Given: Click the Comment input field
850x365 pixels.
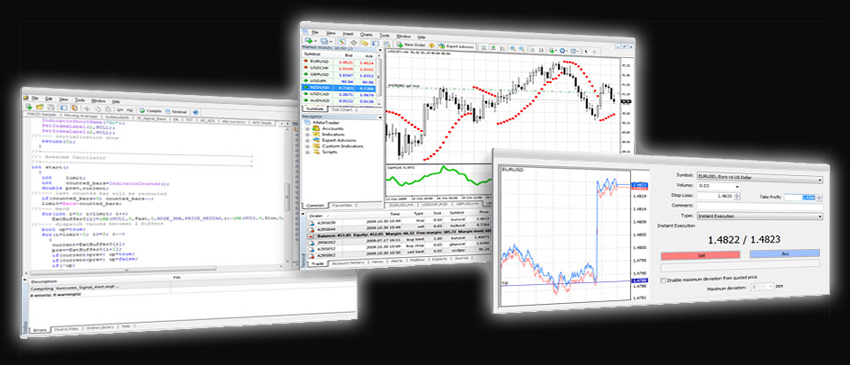Looking at the screenshot, I should click(760, 207).
